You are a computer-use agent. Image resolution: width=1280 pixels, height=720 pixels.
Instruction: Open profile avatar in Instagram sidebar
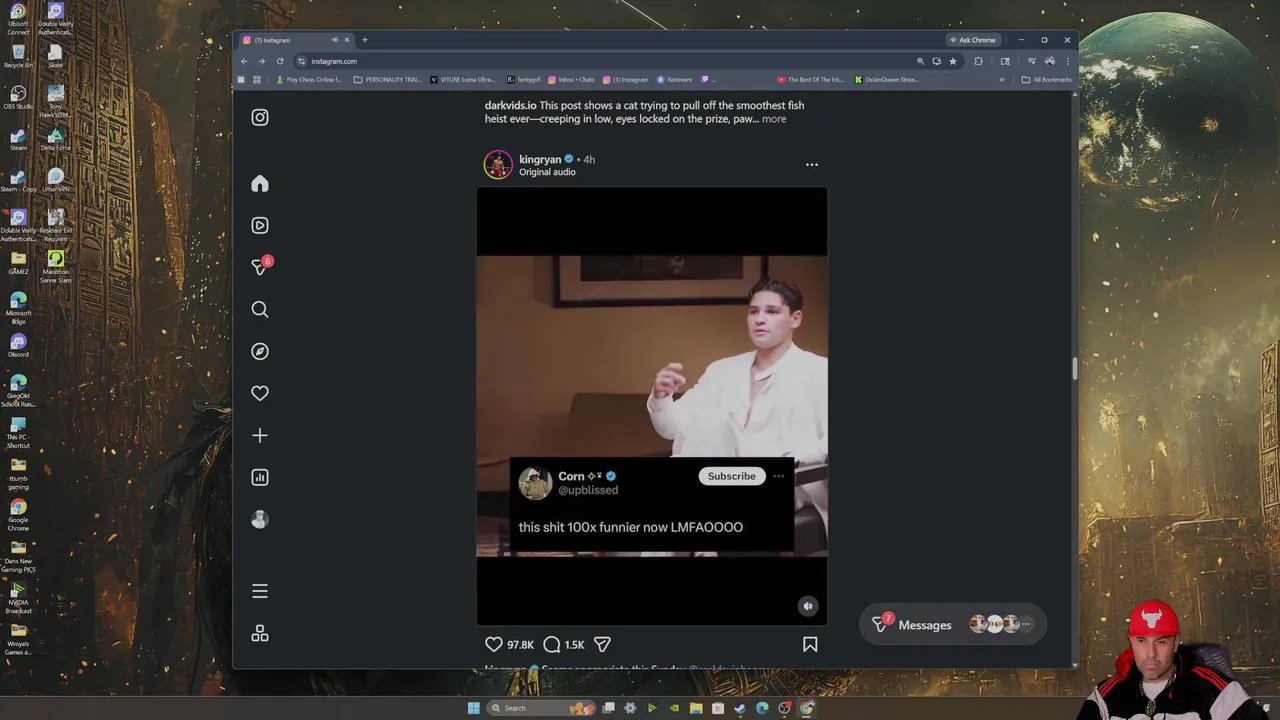pos(260,520)
